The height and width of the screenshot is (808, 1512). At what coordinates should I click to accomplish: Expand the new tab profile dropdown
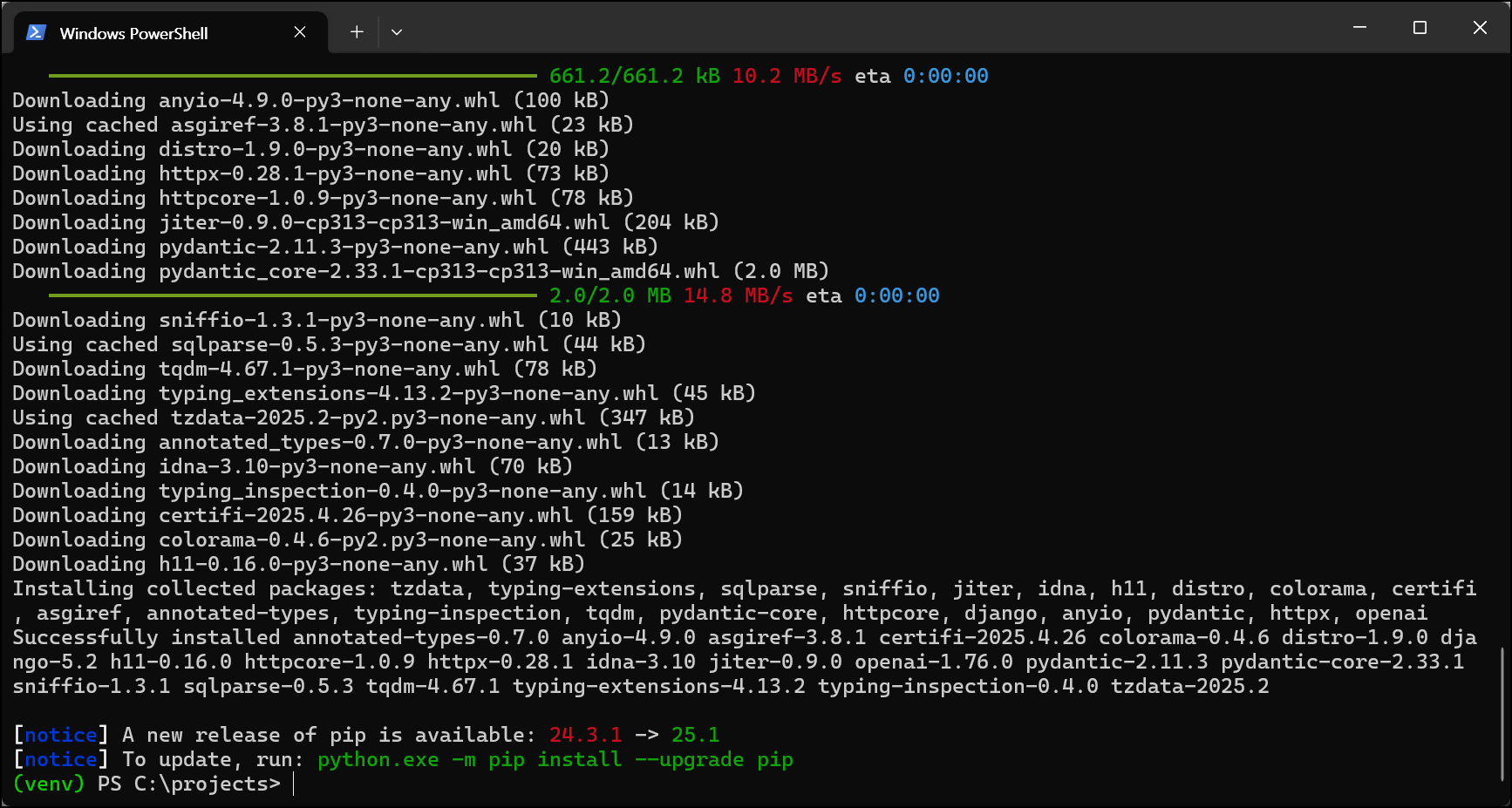coord(397,32)
